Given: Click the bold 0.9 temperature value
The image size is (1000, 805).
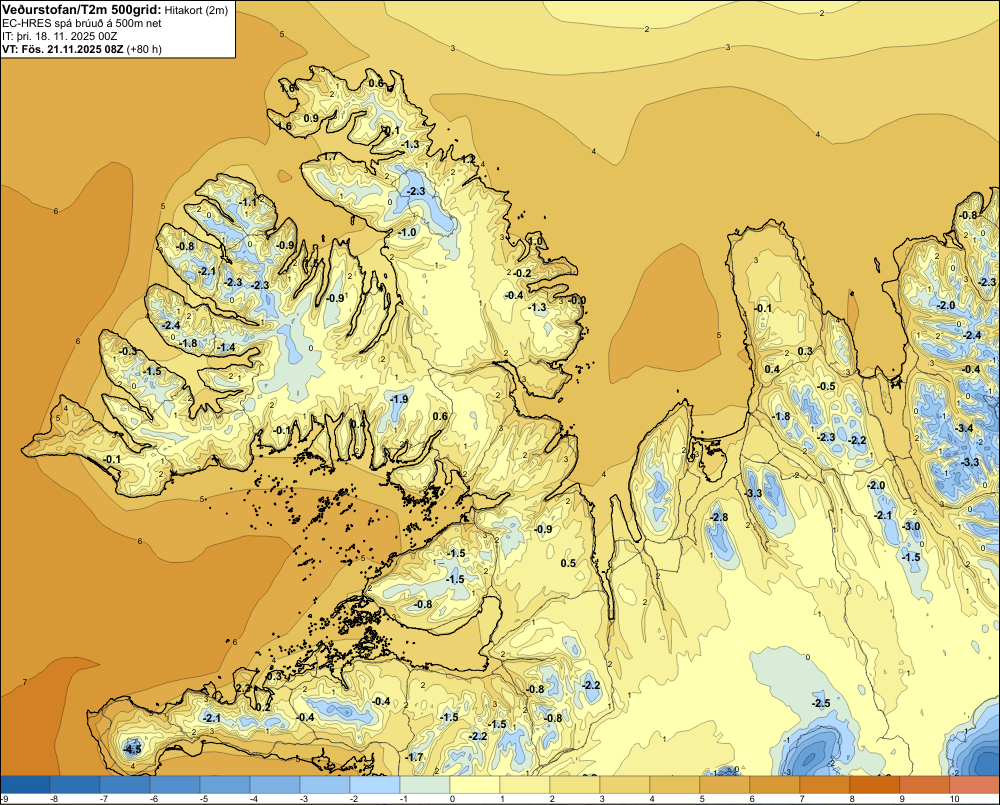Looking at the screenshot, I should coord(311,119).
